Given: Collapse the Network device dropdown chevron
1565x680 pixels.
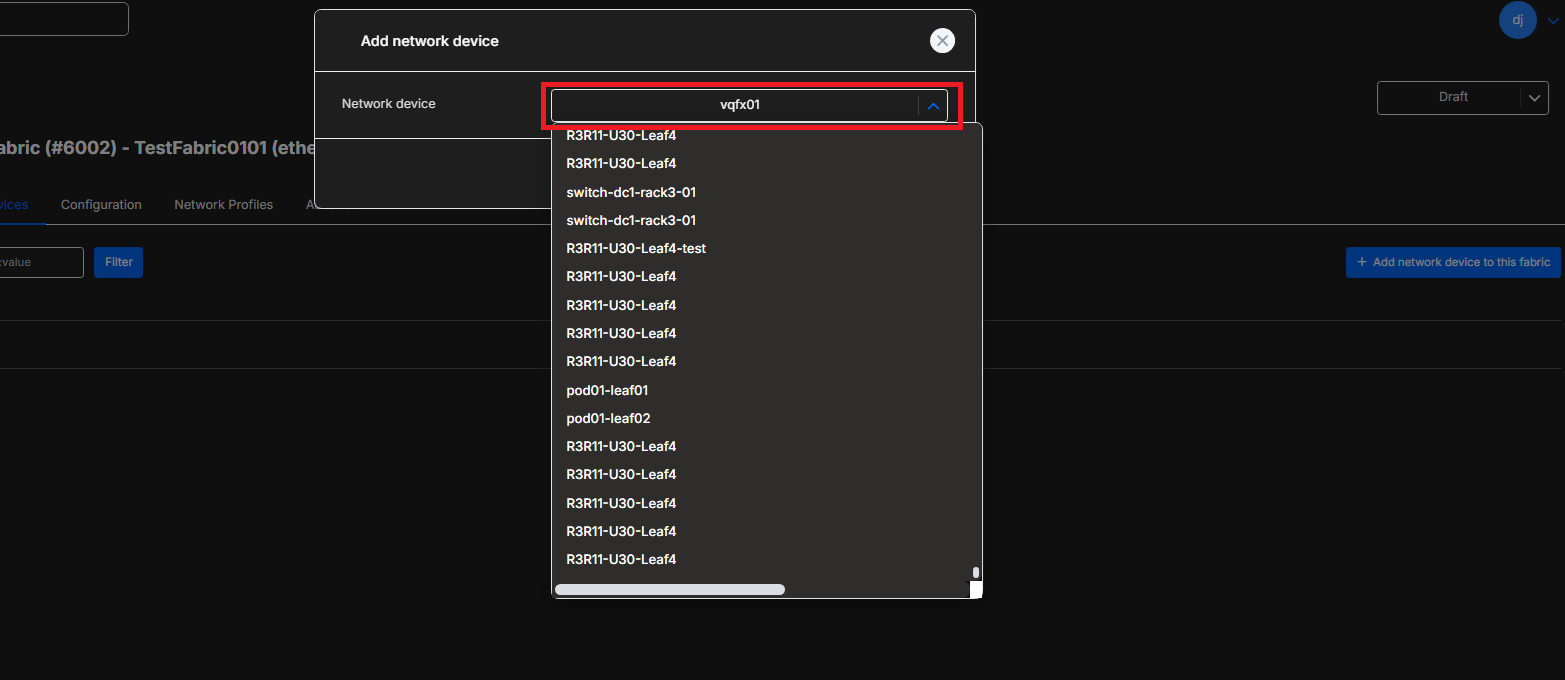Looking at the screenshot, I should point(933,105).
